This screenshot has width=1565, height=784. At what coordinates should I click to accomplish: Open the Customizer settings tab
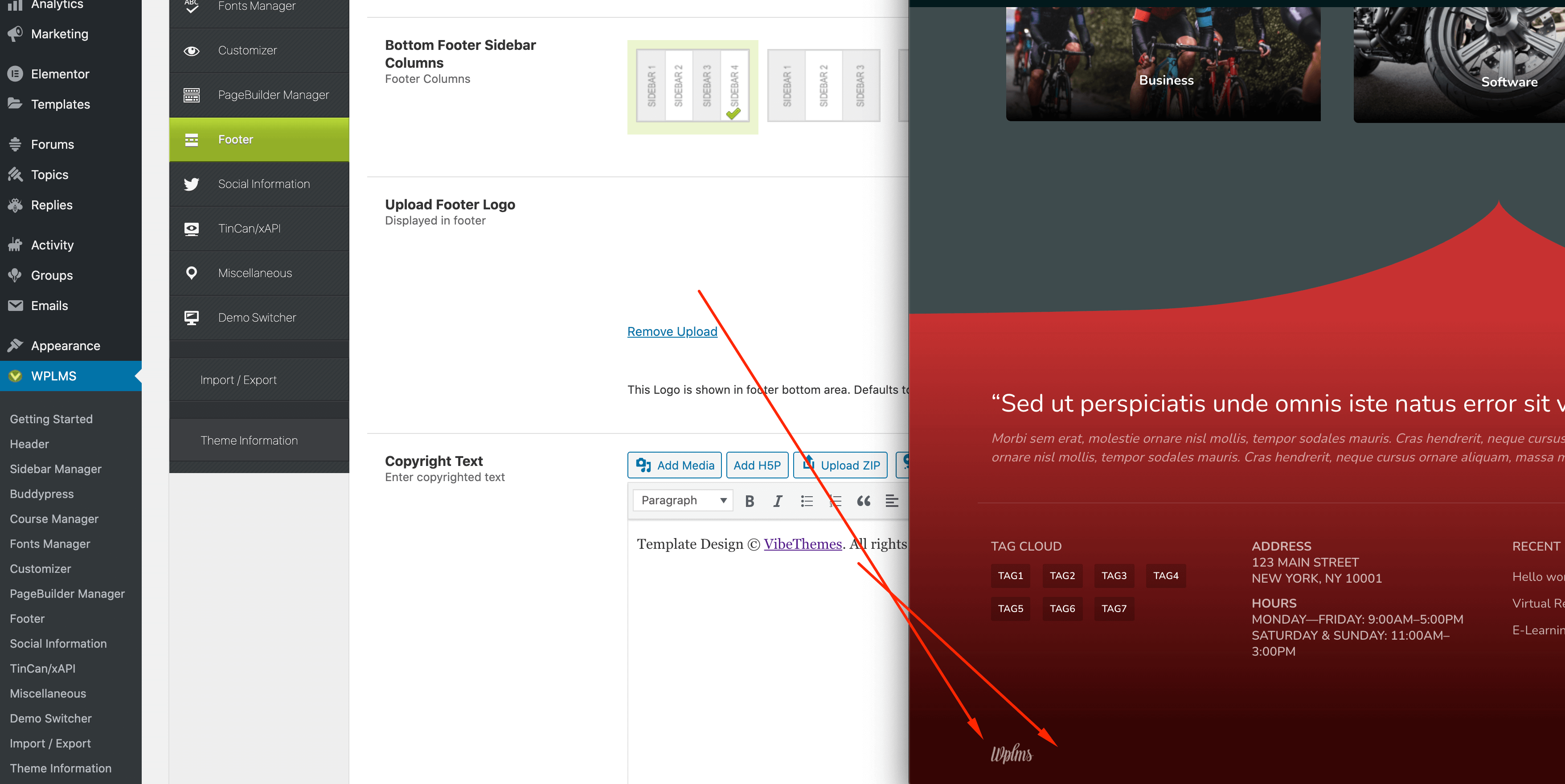point(259,51)
